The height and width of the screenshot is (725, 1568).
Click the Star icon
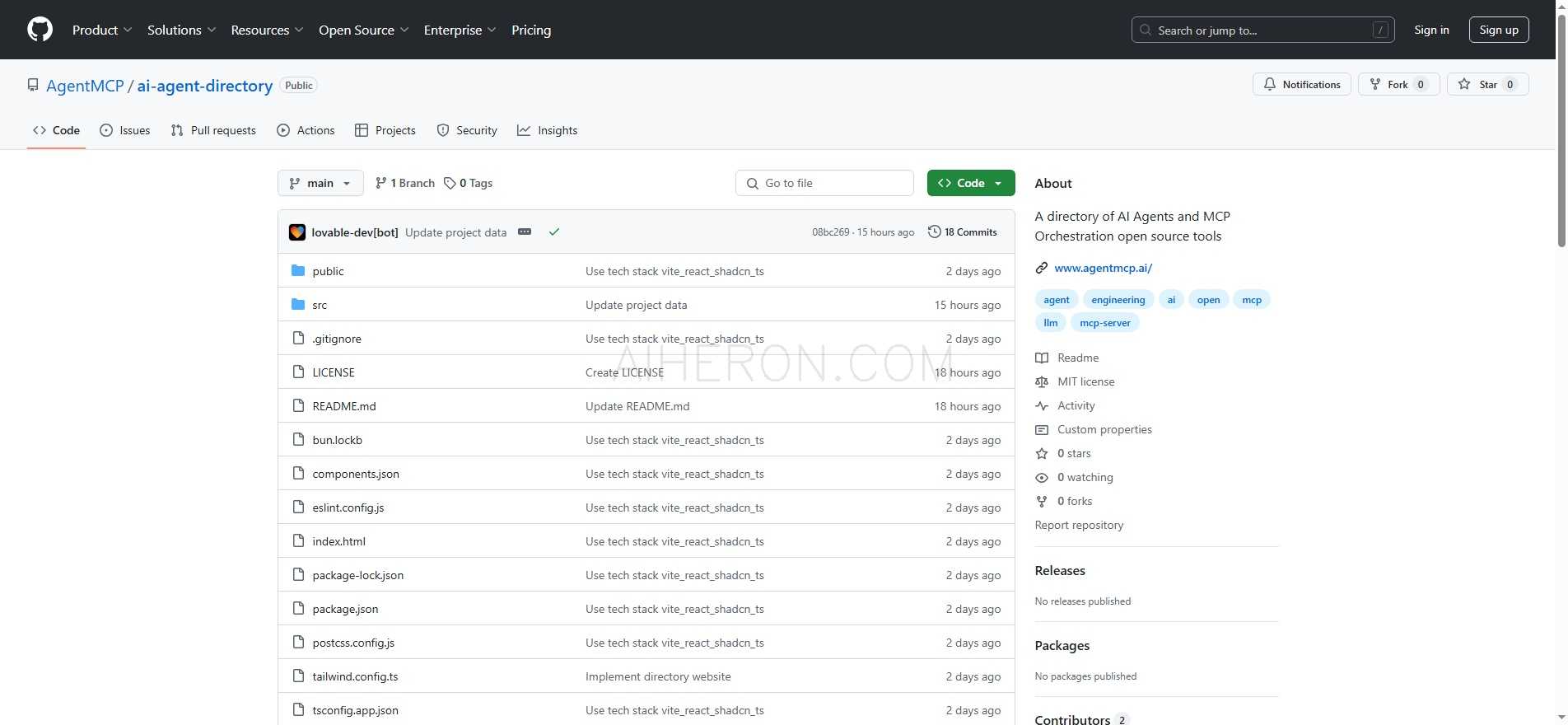(x=1463, y=84)
